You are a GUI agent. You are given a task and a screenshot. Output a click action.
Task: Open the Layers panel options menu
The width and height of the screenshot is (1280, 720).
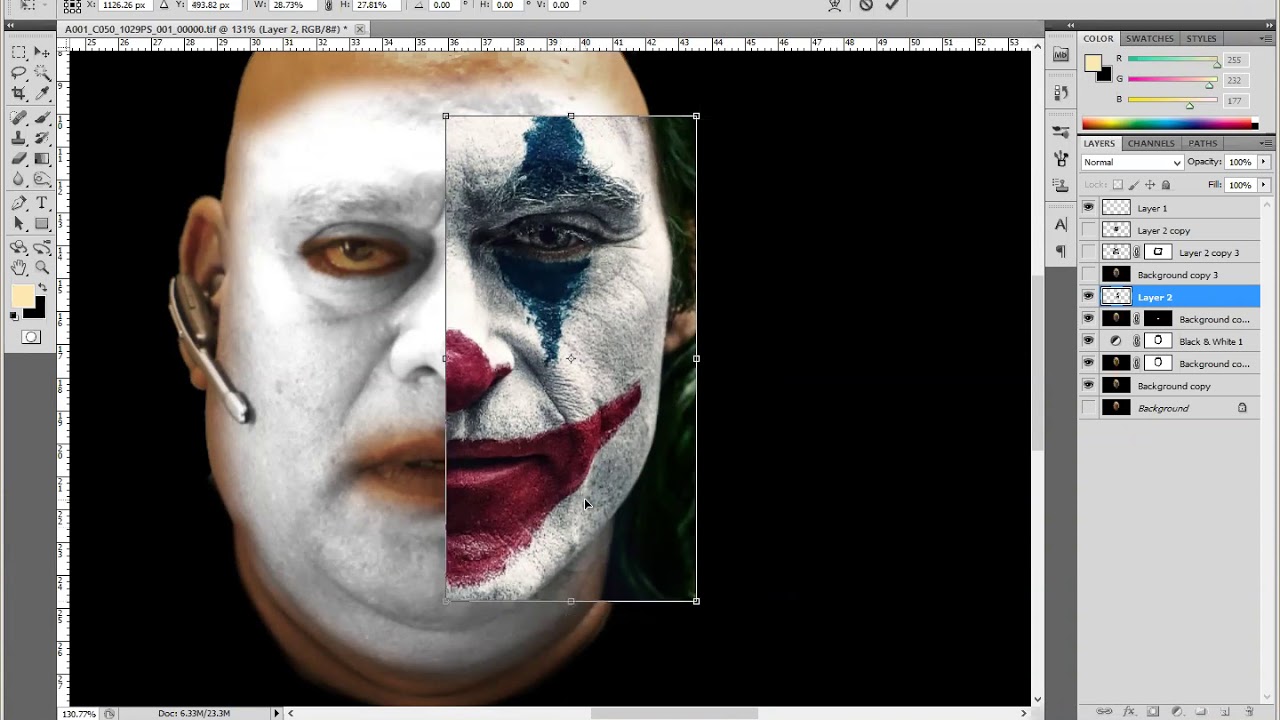(x=1265, y=143)
